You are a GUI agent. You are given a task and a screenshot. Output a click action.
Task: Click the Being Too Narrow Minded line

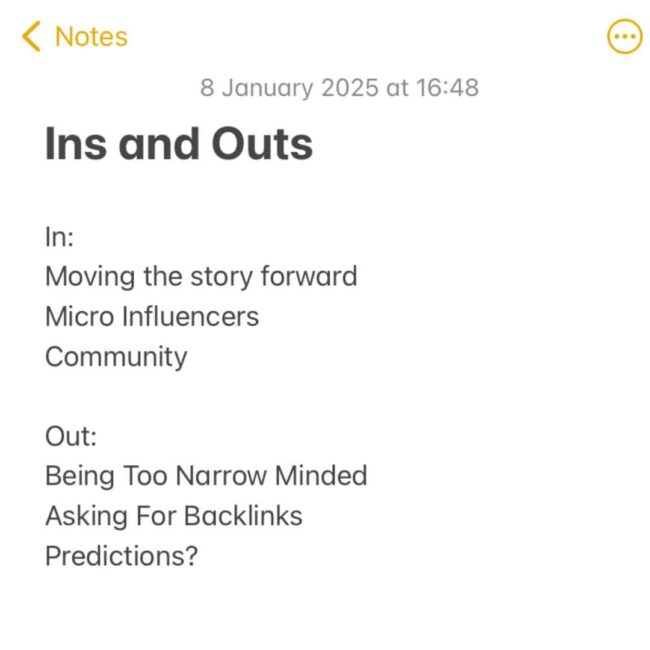pyautogui.click(x=206, y=476)
